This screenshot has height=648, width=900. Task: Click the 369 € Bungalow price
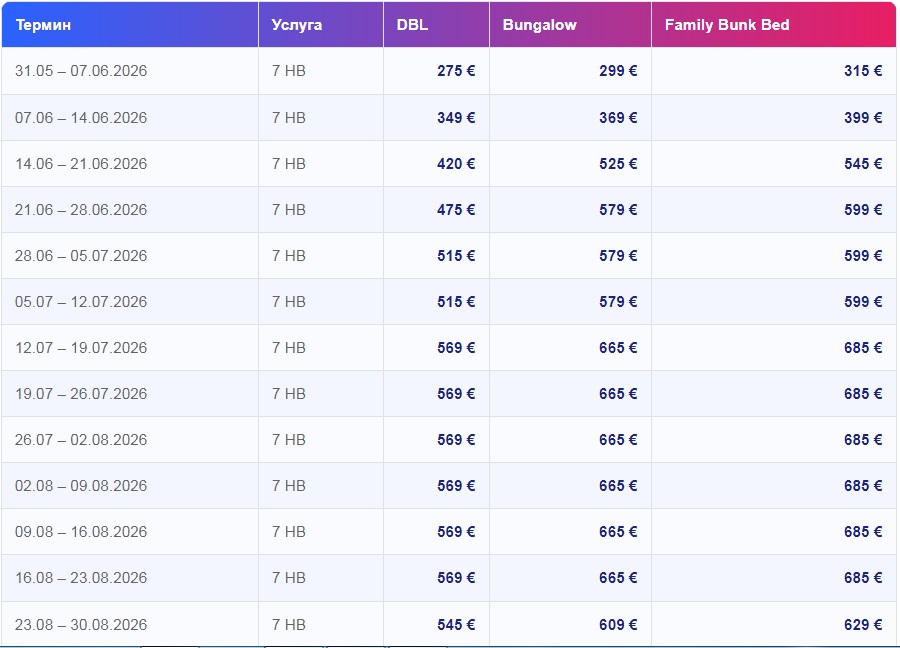(x=618, y=117)
